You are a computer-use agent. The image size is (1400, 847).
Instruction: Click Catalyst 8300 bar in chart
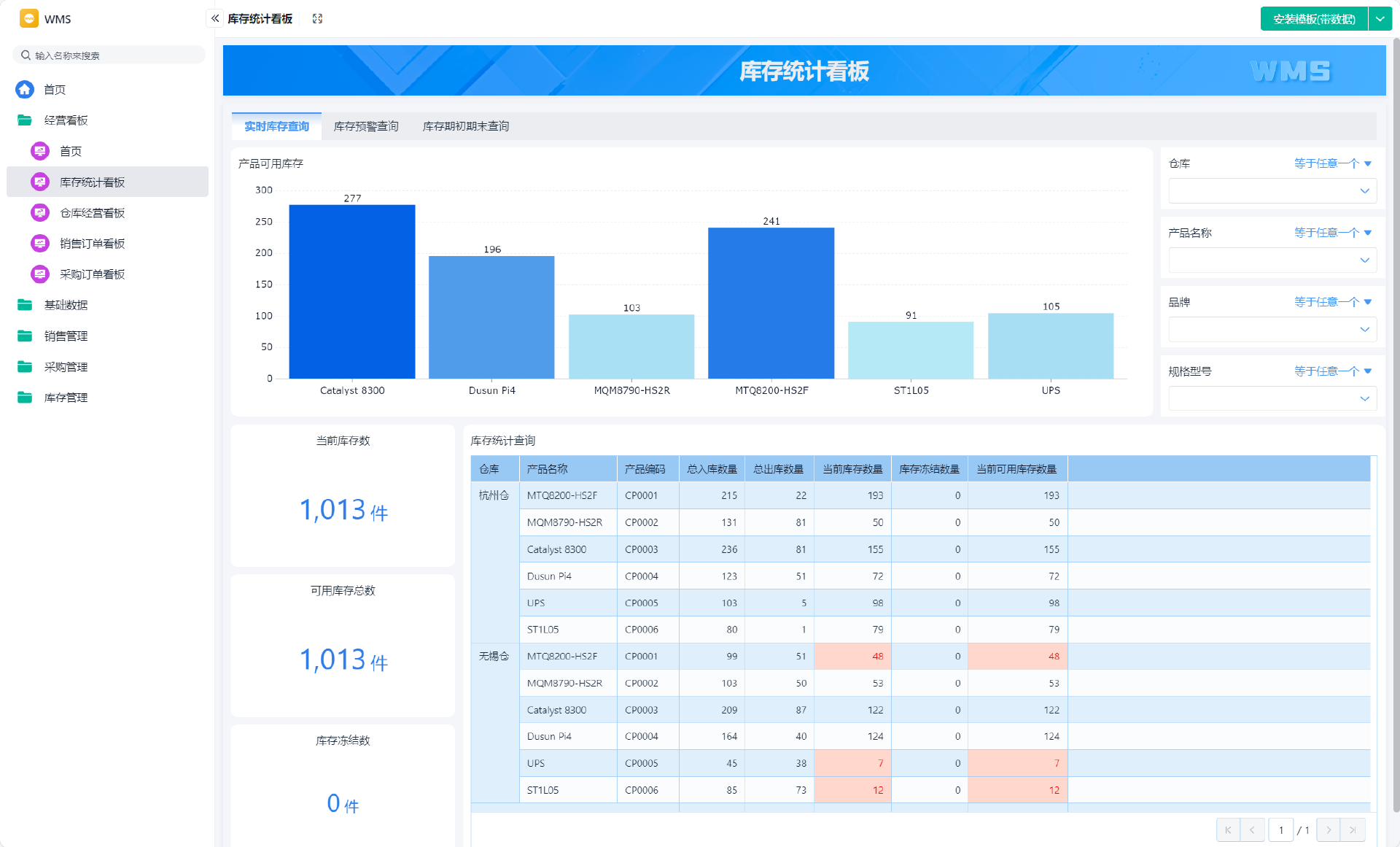[x=352, y=292]
